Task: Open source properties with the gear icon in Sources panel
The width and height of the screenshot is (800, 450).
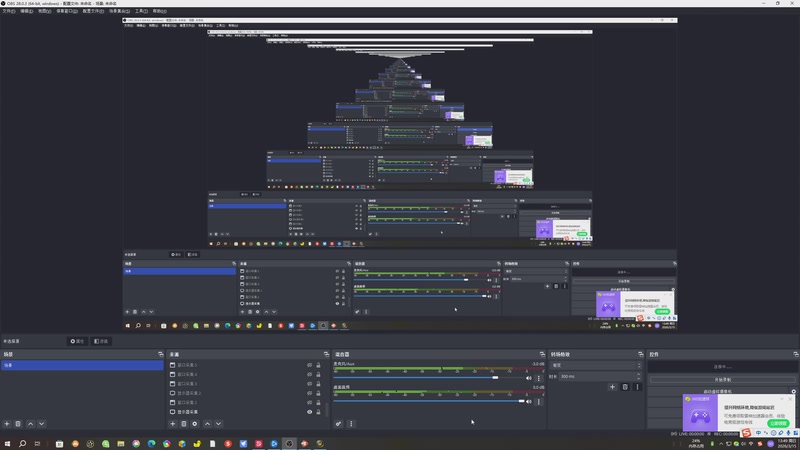Action: [x=194, y=423]
